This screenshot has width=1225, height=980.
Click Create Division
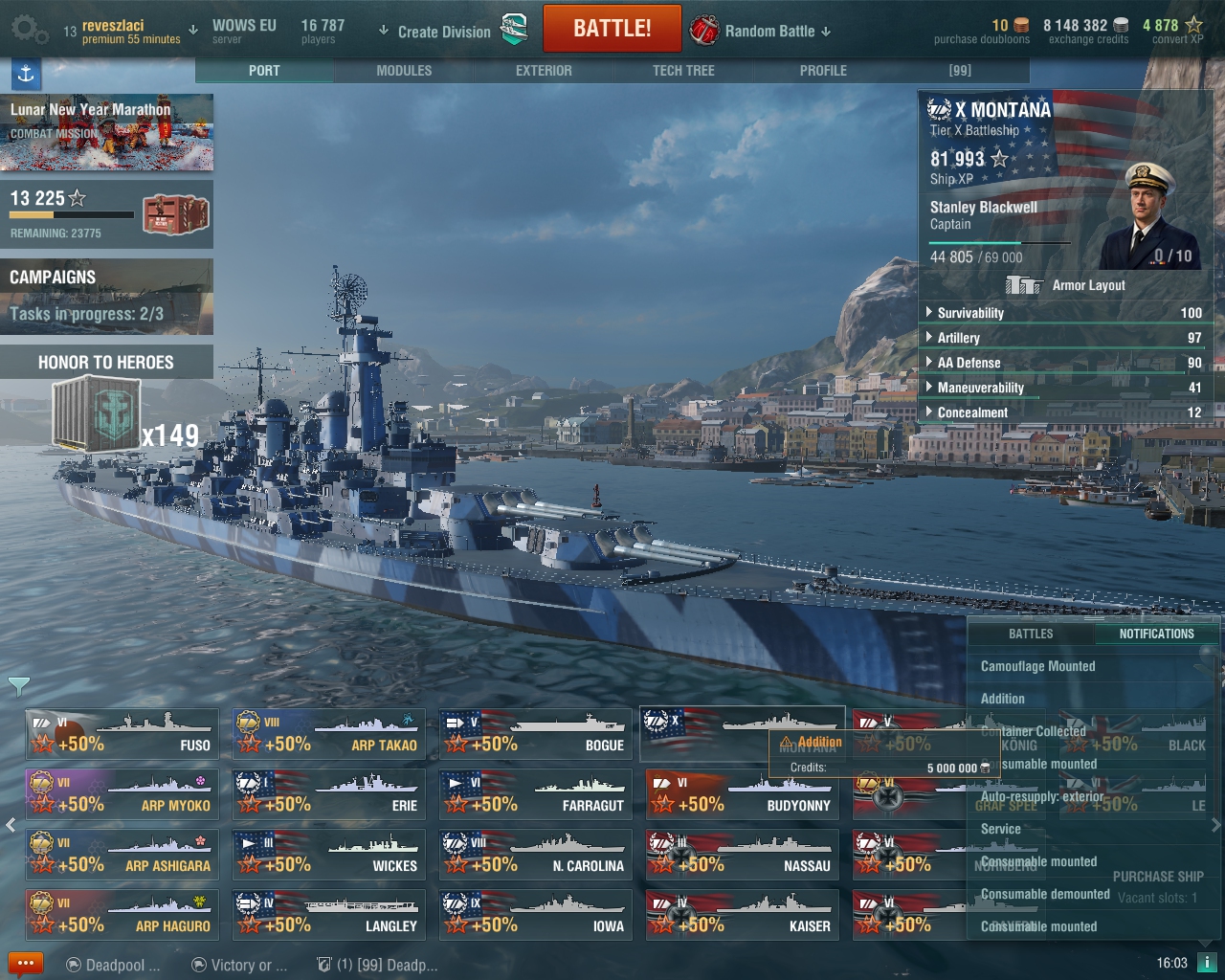pyautogui.click(x=444, y=32)
